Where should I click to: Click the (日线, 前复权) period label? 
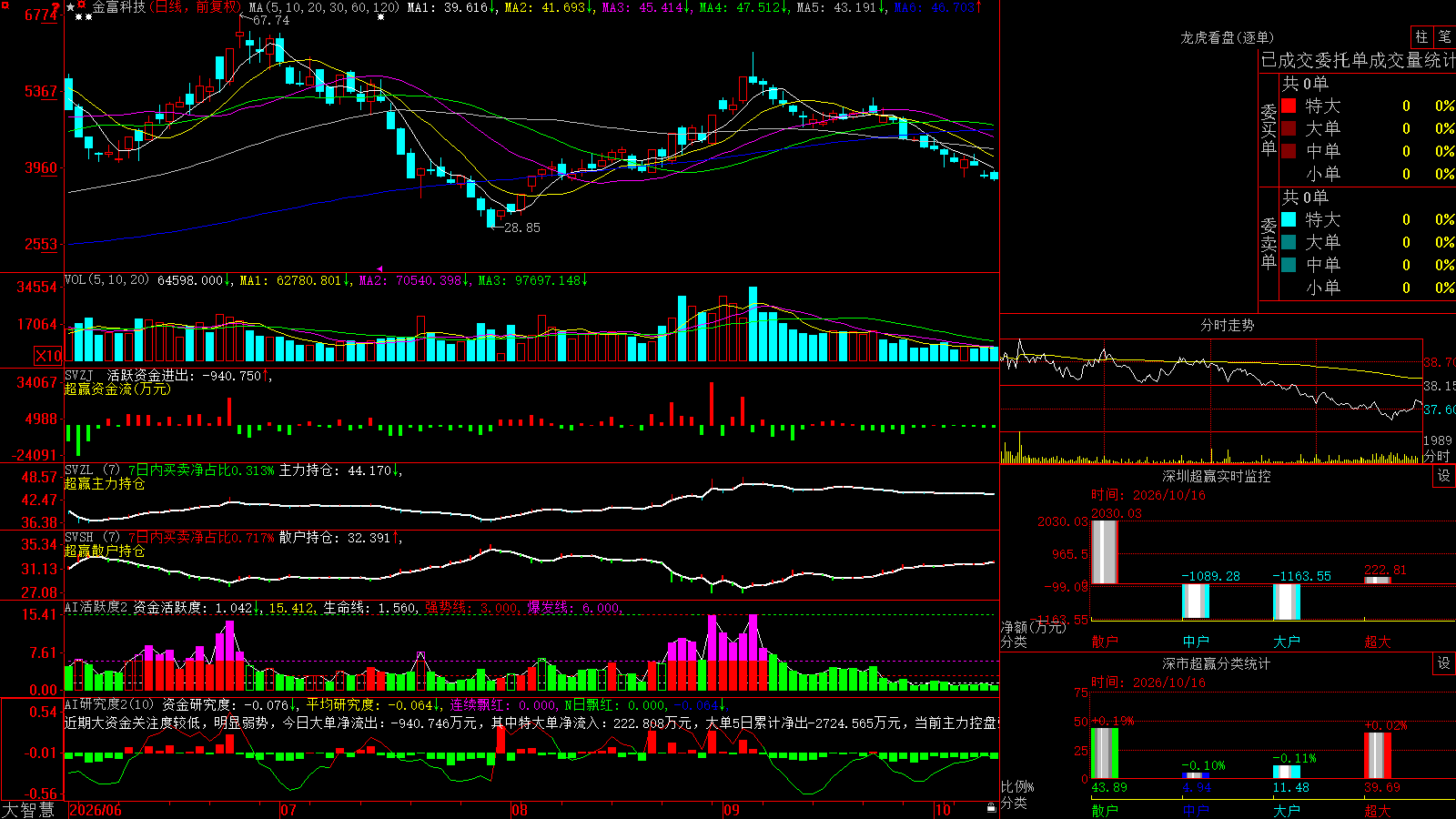pos(194,7)
